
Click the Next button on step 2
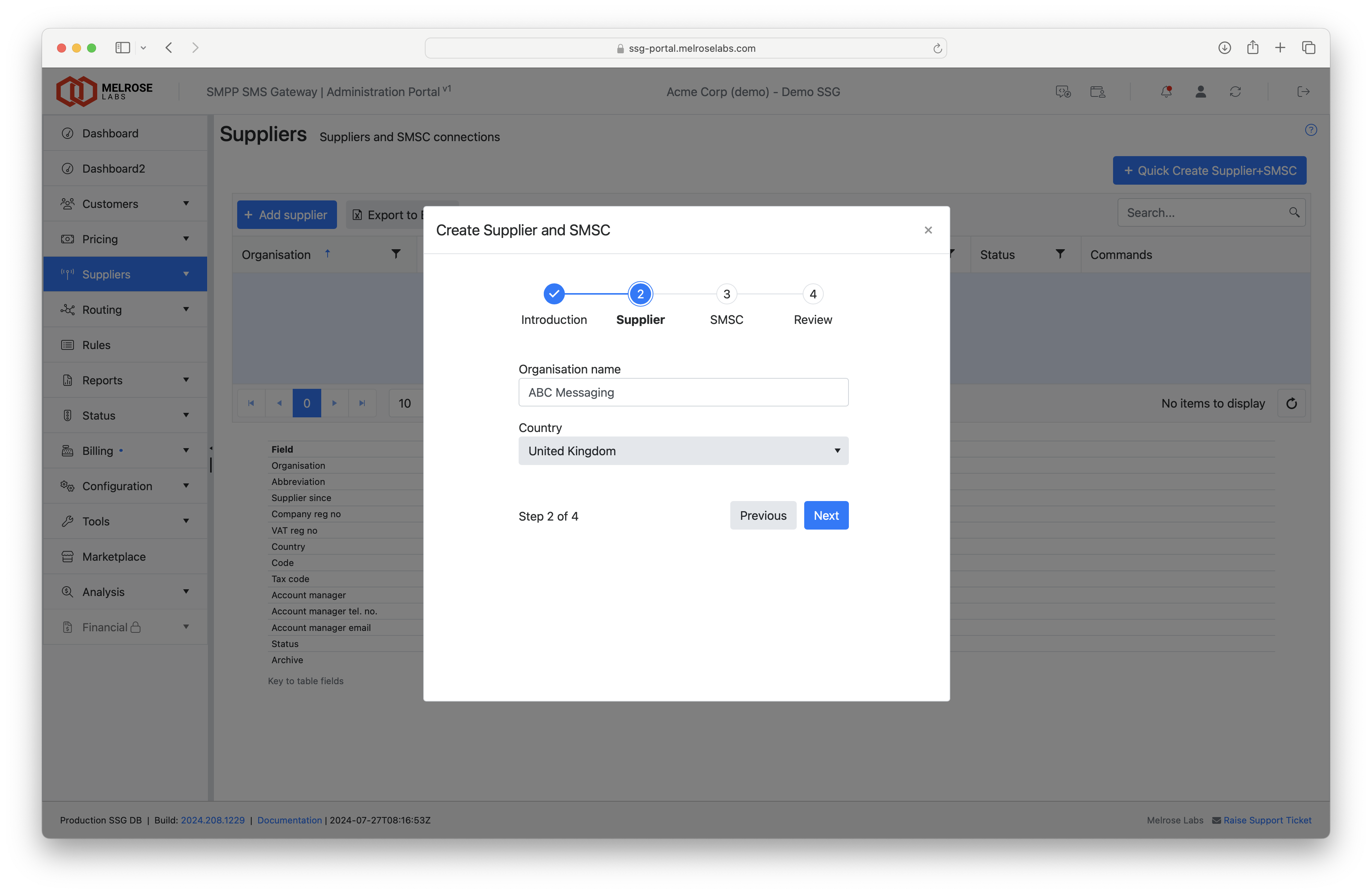[825, 515]
